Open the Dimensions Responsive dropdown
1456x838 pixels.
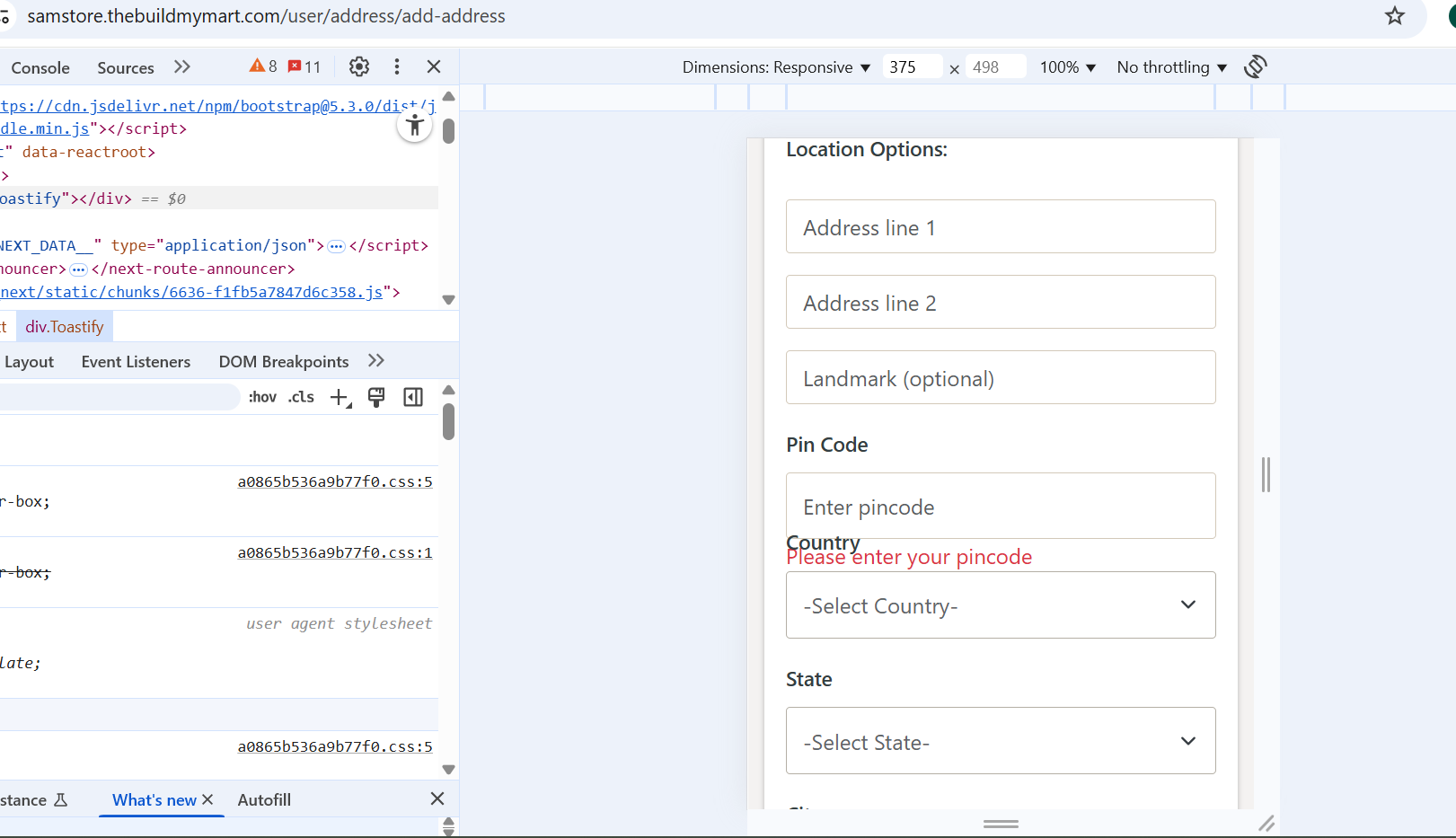point(776,67)
